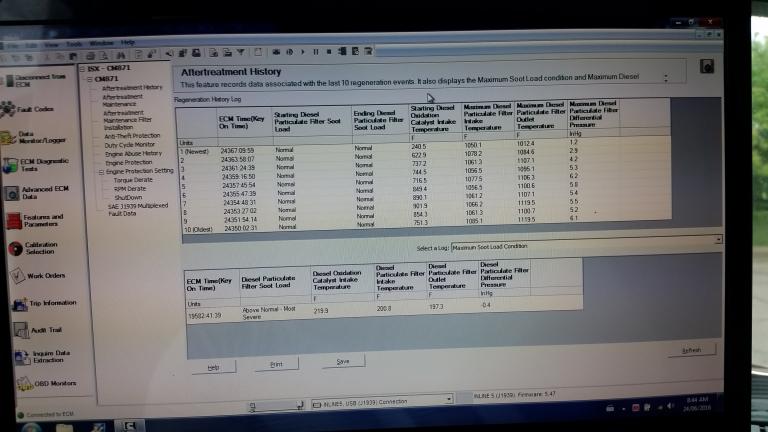Screen dimensions: 768x432
Task: Open the Help menu
Action: [x=128, y=43]
